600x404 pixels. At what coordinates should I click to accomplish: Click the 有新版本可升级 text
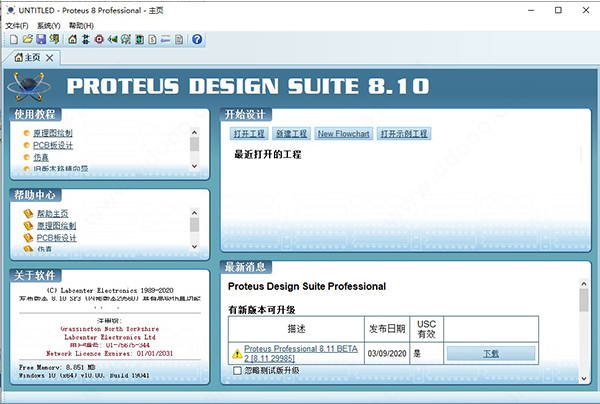click(262, 310)
